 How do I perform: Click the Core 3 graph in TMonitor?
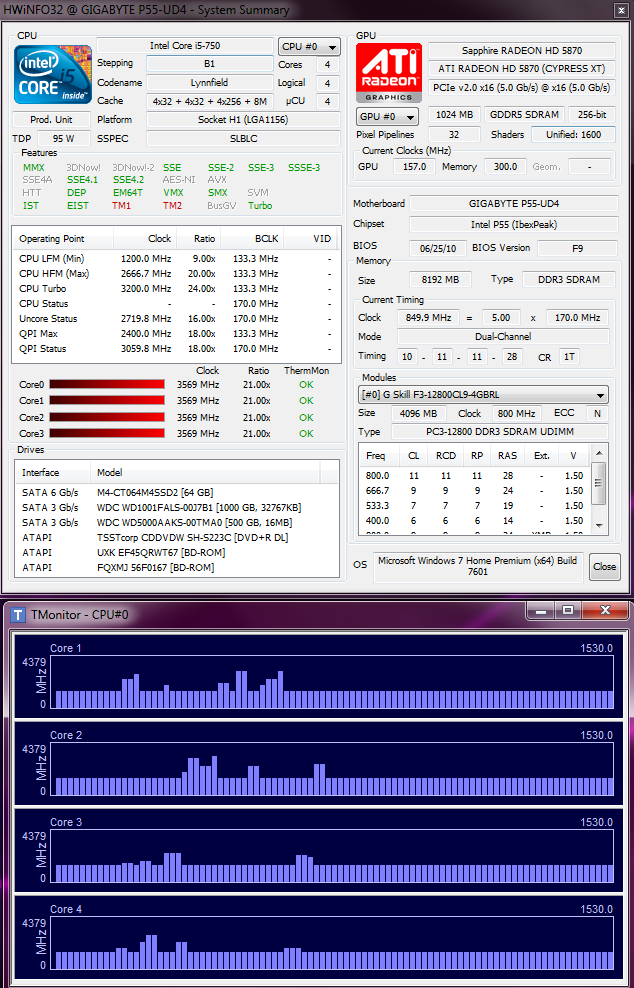331,856
